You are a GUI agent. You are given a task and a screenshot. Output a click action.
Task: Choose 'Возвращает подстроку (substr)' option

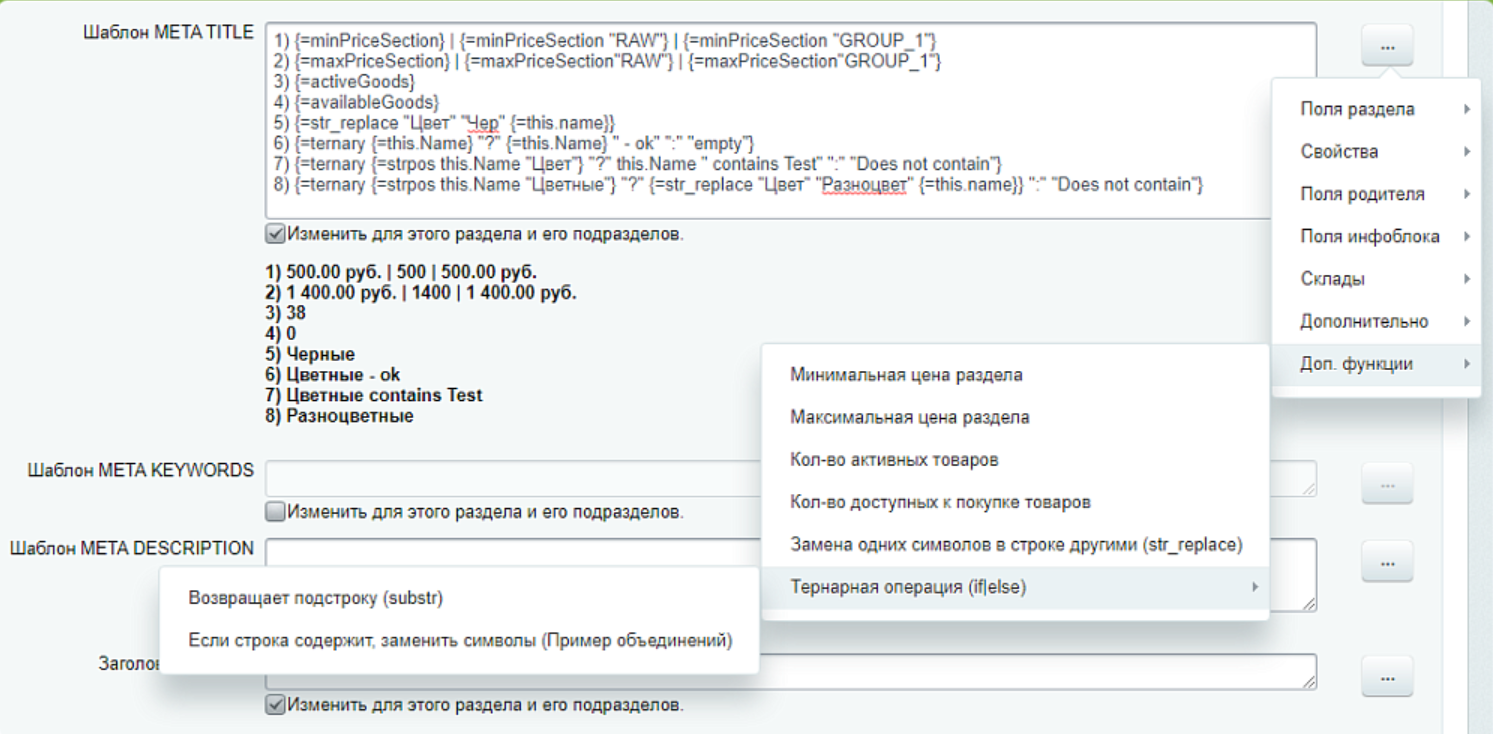[459, 598]
